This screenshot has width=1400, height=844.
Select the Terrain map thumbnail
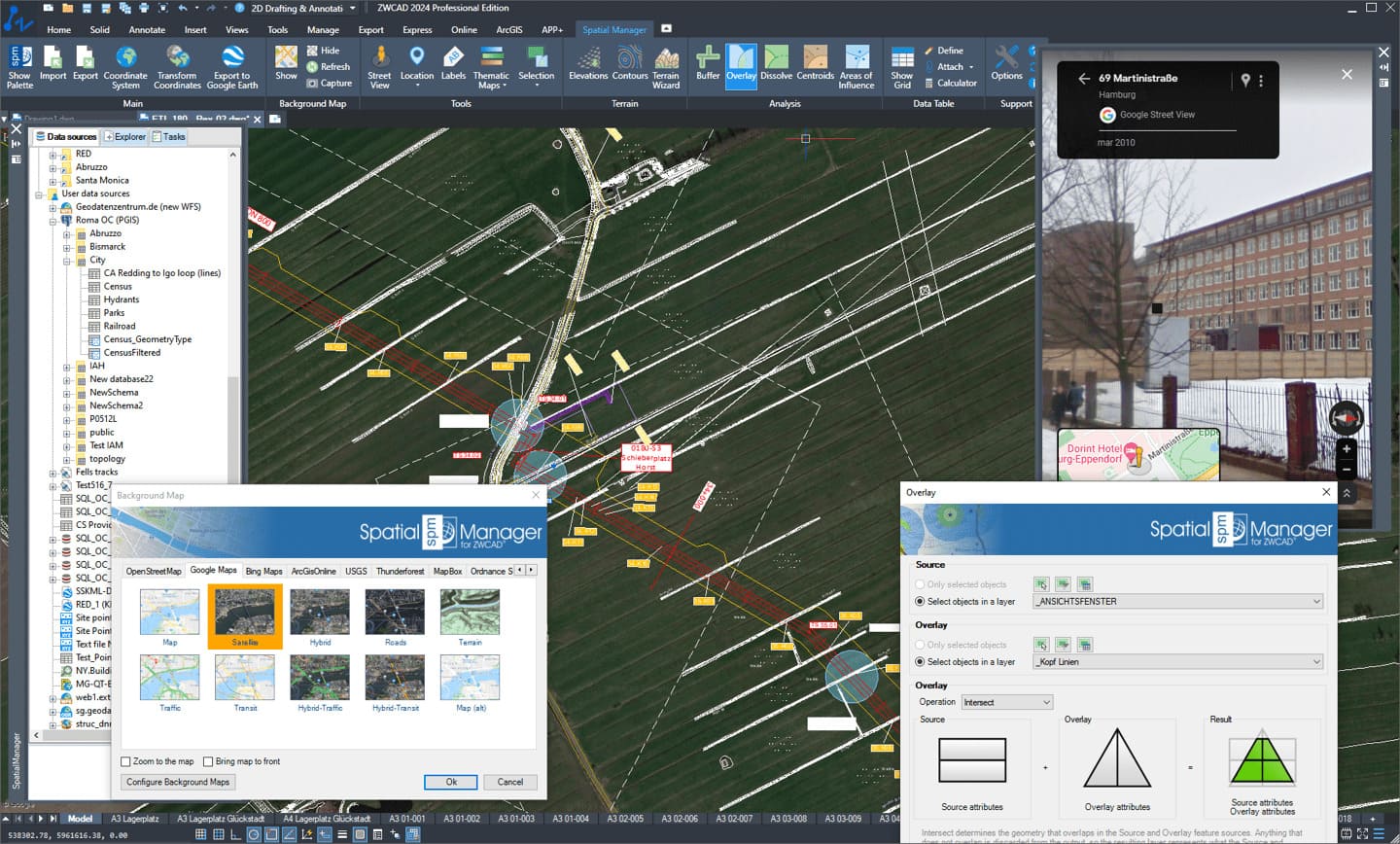[x=470, y=617]
